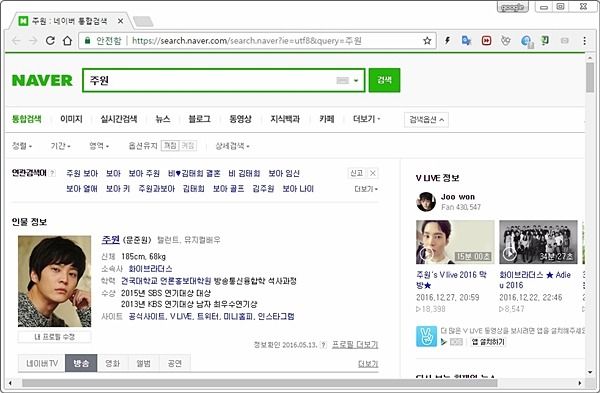Click the help icon beside 연관검색어
This screenshot has width=600, height=393.
(52, 173)
